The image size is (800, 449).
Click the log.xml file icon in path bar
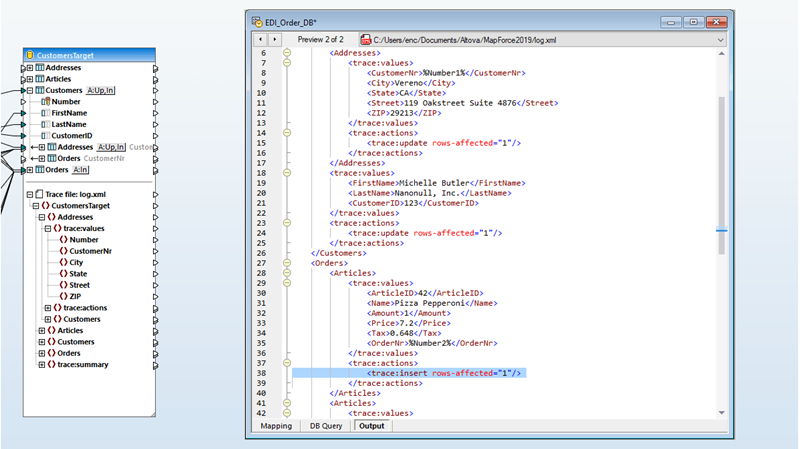[x=366, y=38]
